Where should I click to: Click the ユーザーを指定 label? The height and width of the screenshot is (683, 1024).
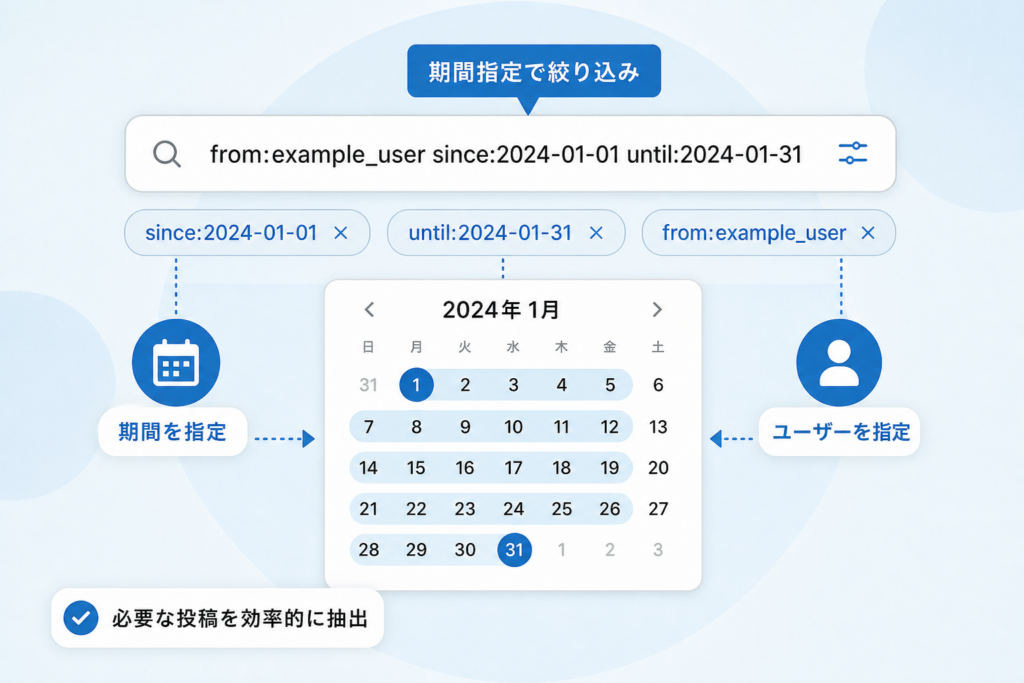tap(840, 432)
